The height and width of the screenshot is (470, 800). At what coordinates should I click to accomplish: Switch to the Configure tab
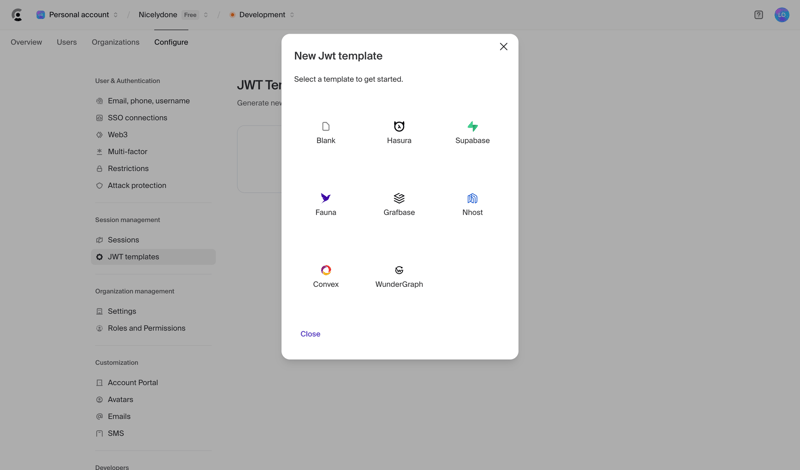(x=171, y=42)
